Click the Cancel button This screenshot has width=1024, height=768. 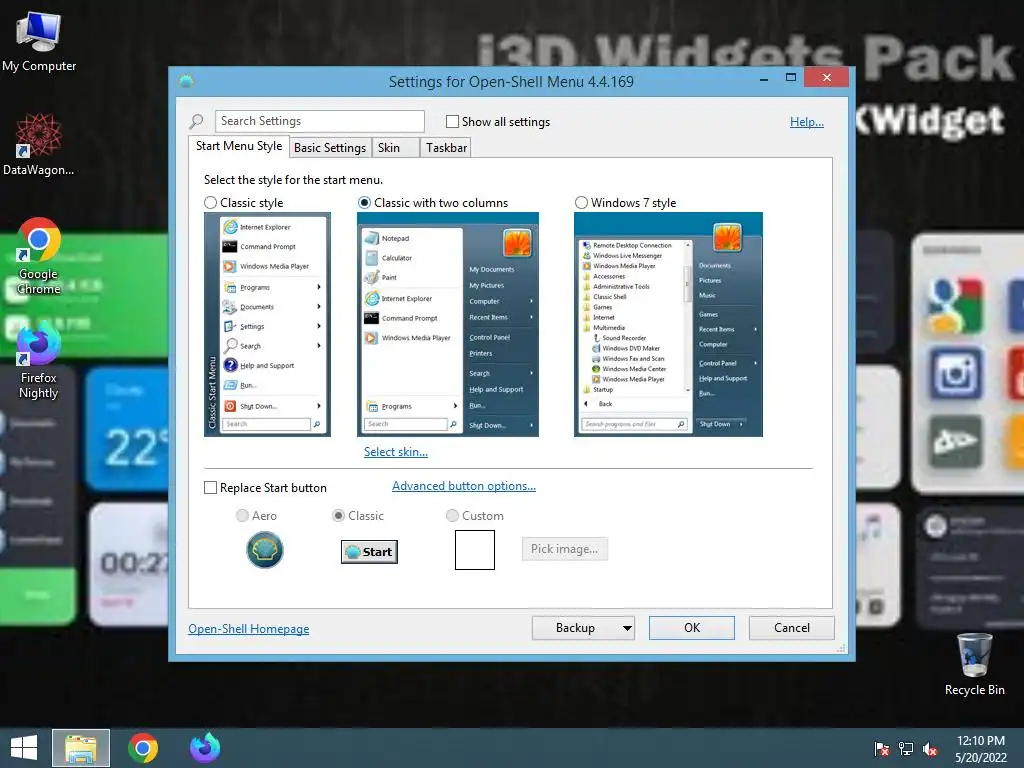[x=792, y=628]
